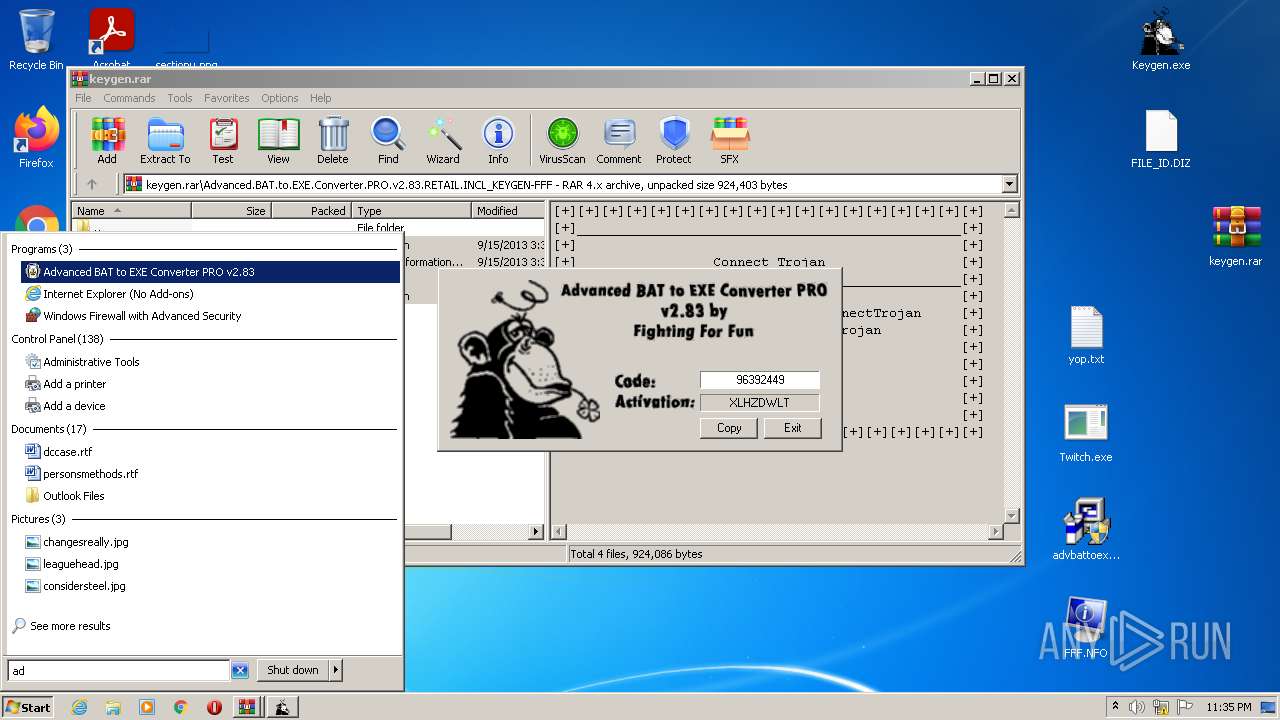Click the start menu search field

coord(120,670)
